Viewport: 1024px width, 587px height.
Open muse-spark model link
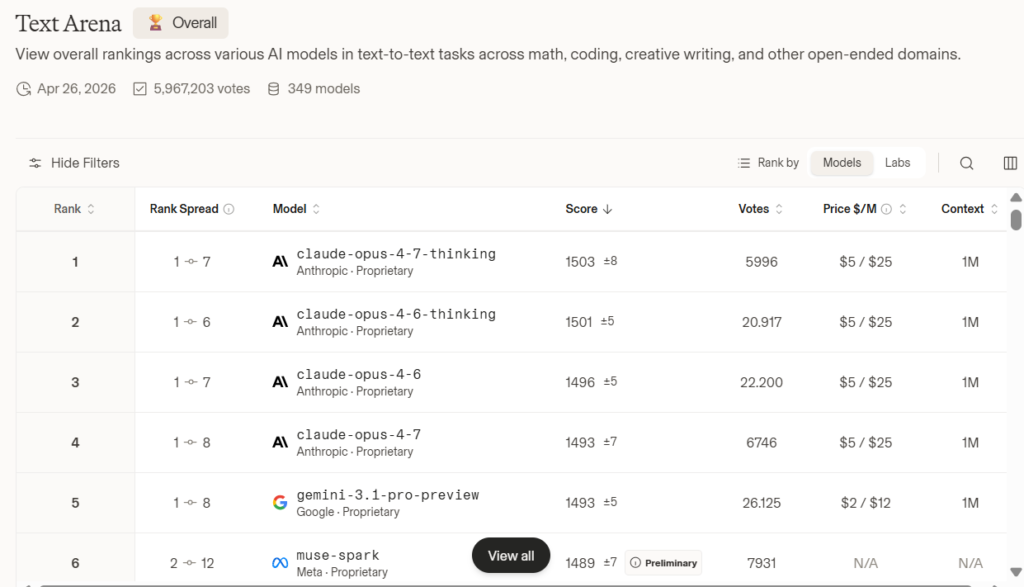[x=338, y=555]
